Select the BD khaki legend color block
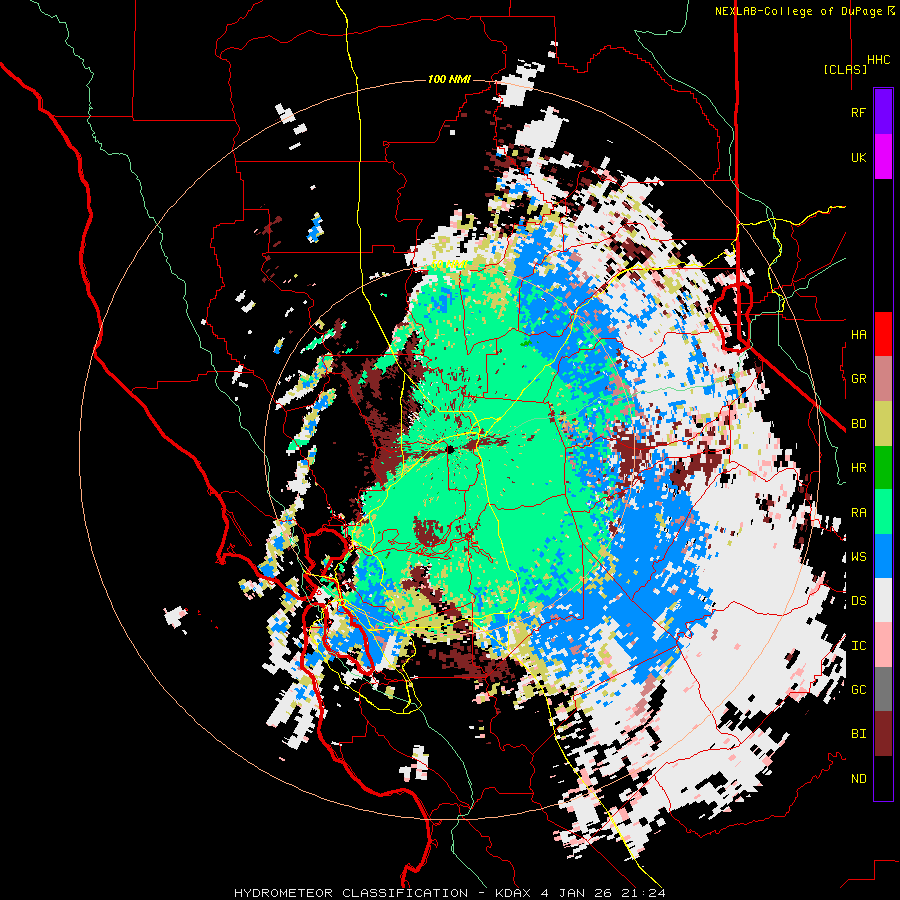900x900 pixels. [x=883, y=423]
